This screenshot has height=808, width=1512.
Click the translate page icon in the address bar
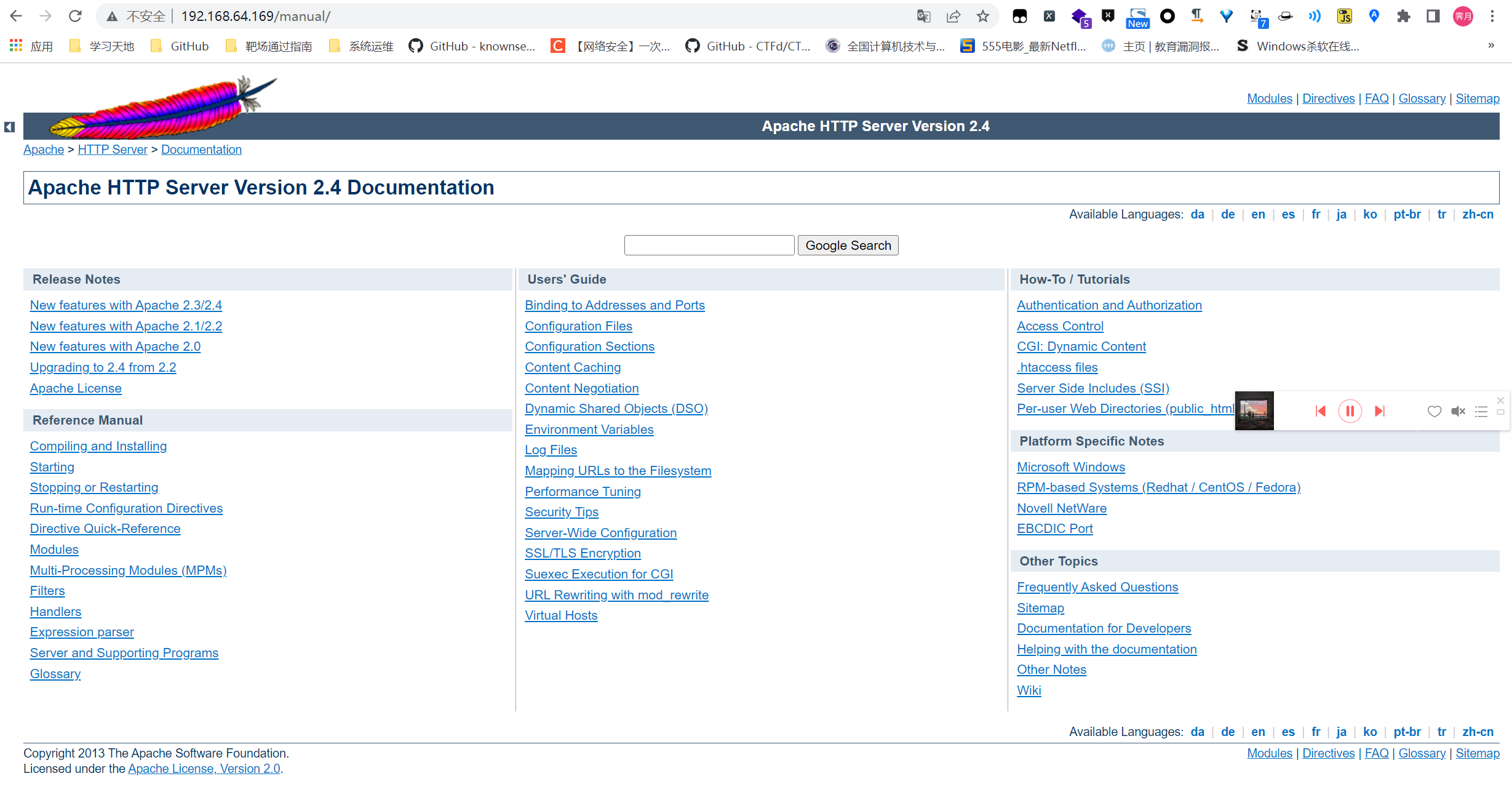[x=923, y=17]
